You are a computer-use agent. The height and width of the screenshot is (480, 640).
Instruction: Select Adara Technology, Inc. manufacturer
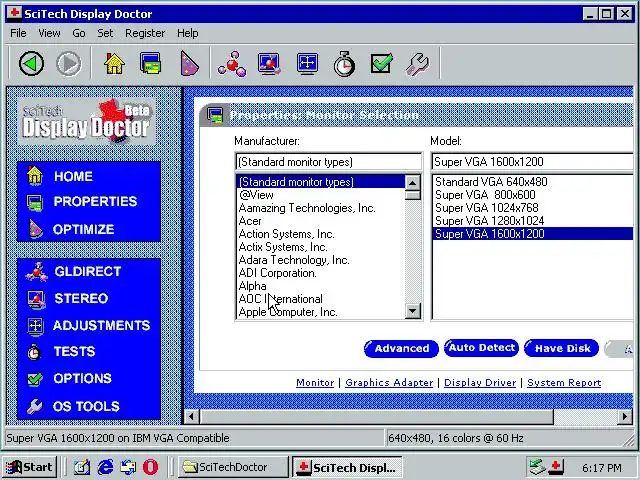(321, 260)
